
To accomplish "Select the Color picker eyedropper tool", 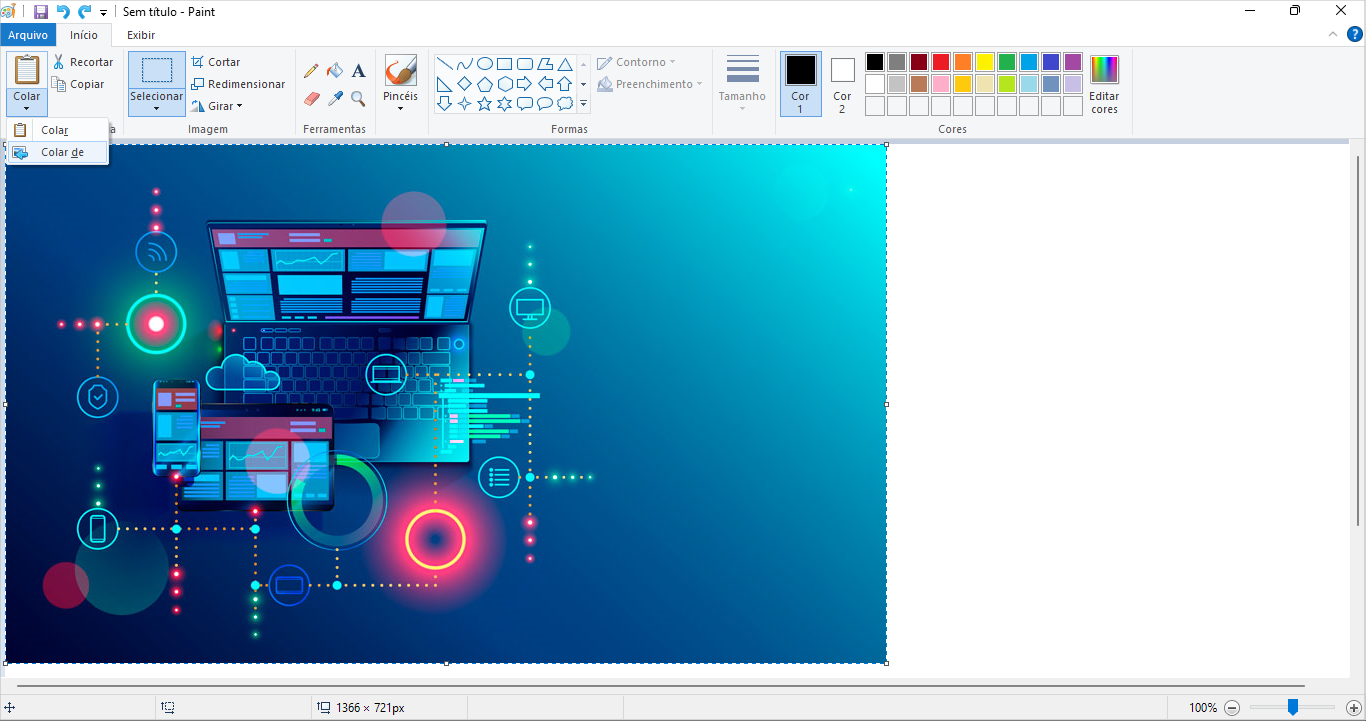I will click(335, 99).
